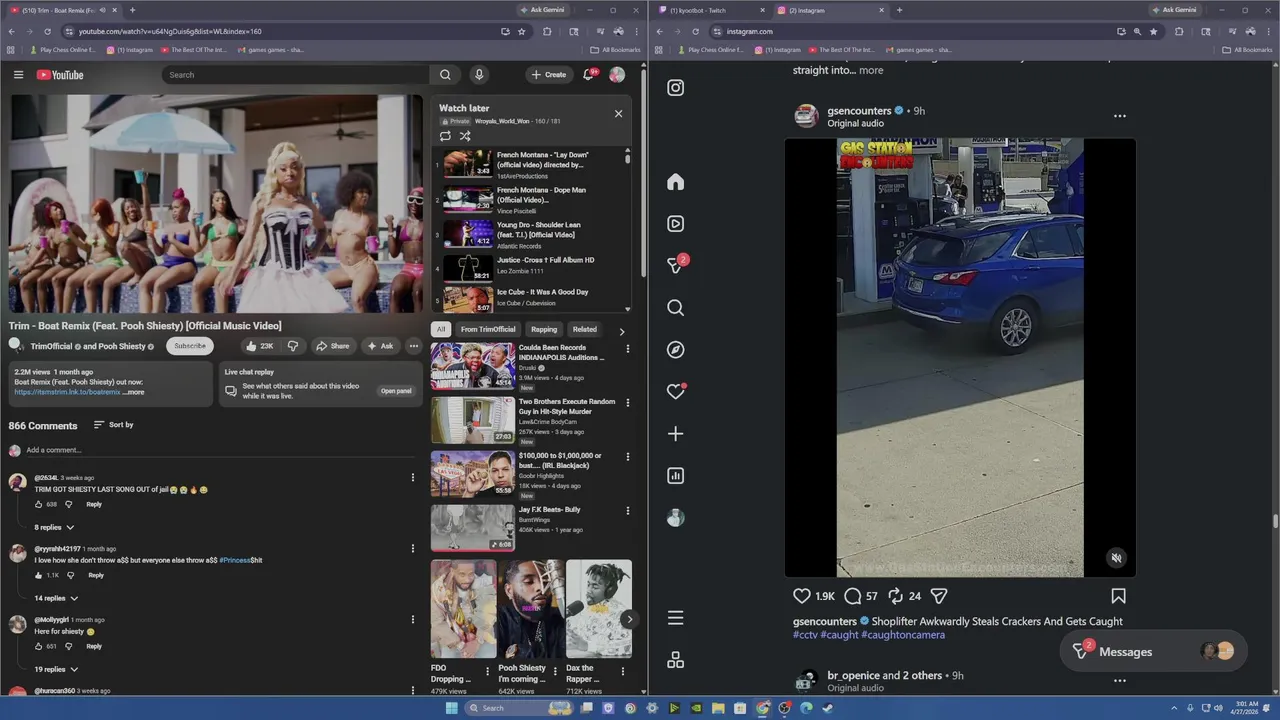Click the Add a comment field
The image size is (1280, 720).
(x=220, y=450)
